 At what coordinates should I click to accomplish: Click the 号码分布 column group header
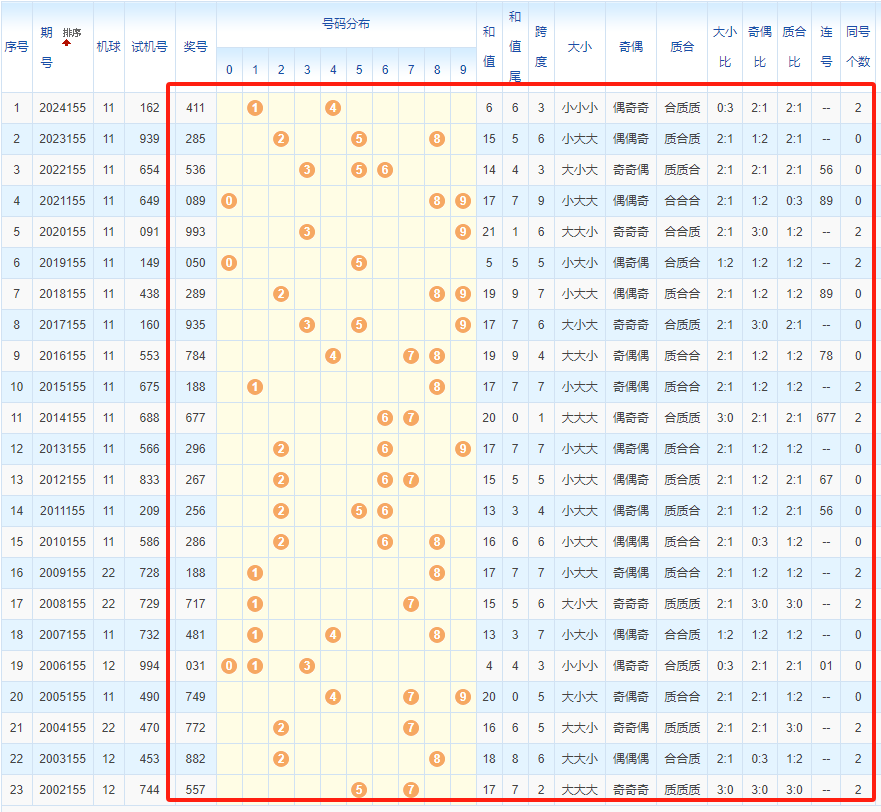(346, 23)
